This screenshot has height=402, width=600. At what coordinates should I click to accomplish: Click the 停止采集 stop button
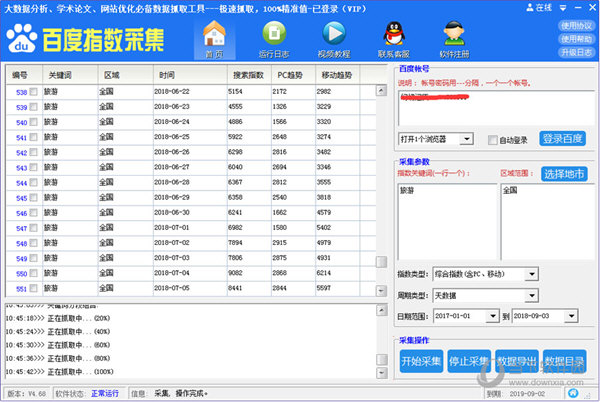(x=469, y=361)
